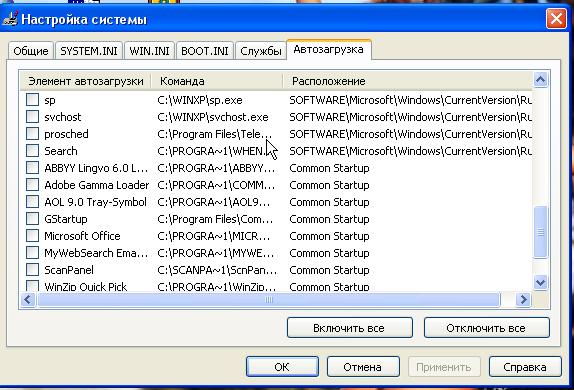Image resolution: width=574 pixels, height=390 pixels.
Task: Switch to the Общие tab
Action: coord(31,51)
